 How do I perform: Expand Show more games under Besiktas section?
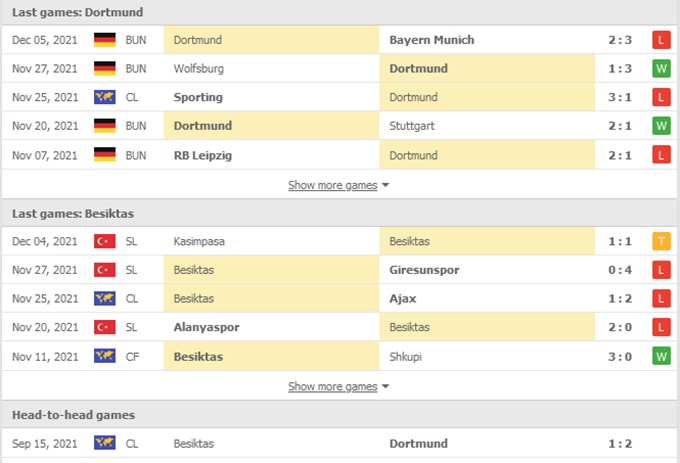333,386
